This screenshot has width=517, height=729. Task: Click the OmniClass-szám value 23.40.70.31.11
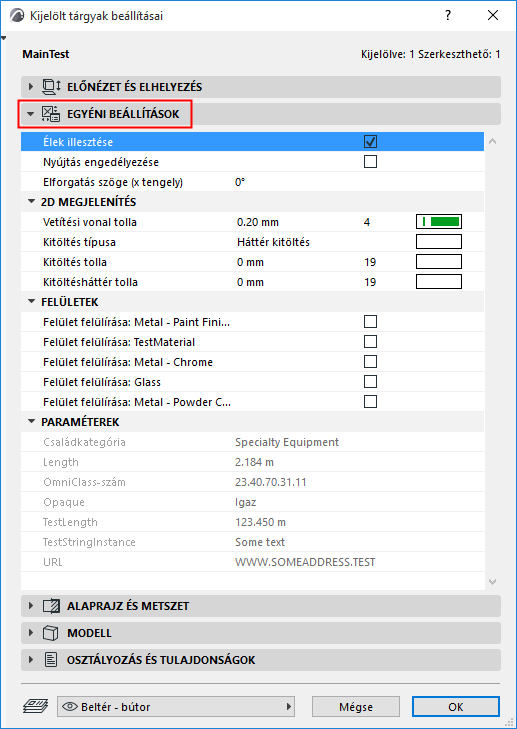pos(271,482)
